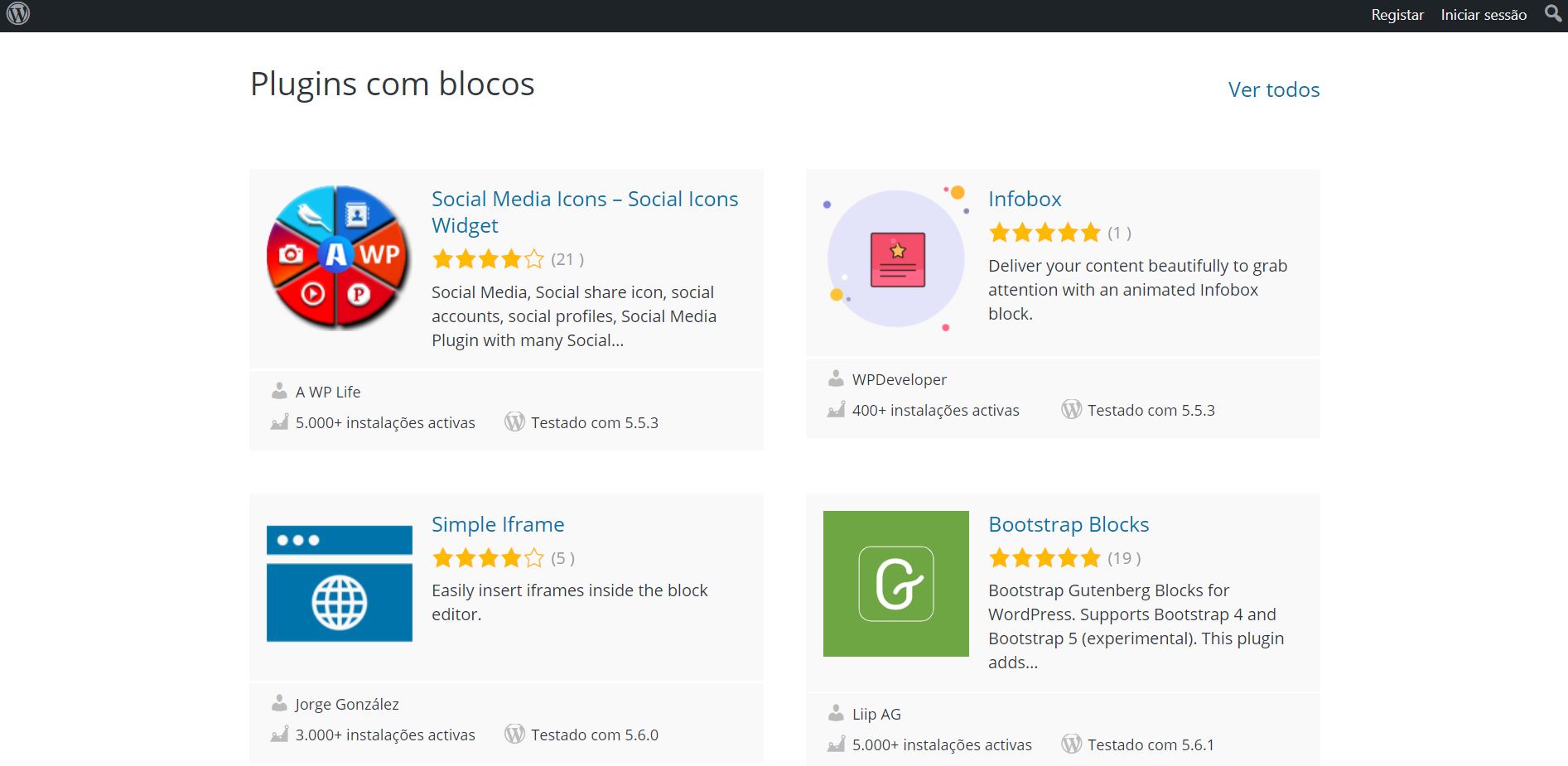
Task: Open the Simple Iframe plugin title
Action: point(498,524)
